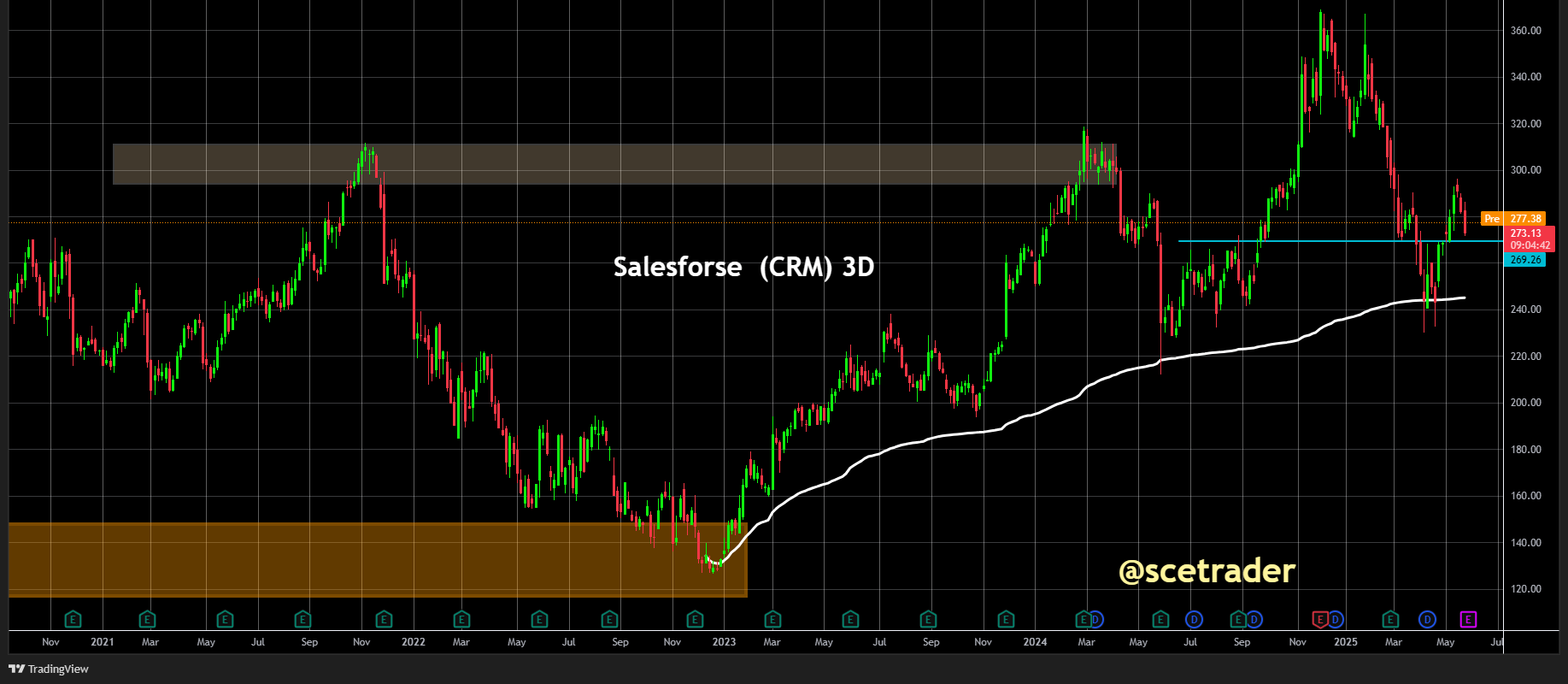The width and height of the screenshot is (1568, 684).
Task: Open the red earnings marker before 2025
Action: pyautogui.click(x=1320, y=619)
